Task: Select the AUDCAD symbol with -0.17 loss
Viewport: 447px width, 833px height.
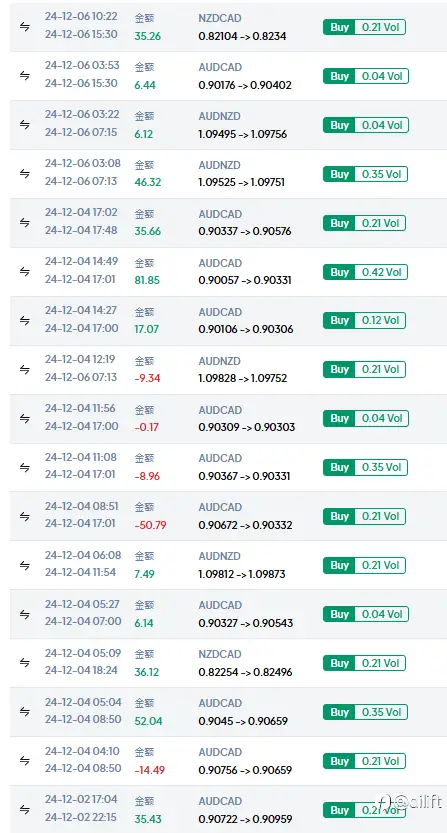Action: 220,410
